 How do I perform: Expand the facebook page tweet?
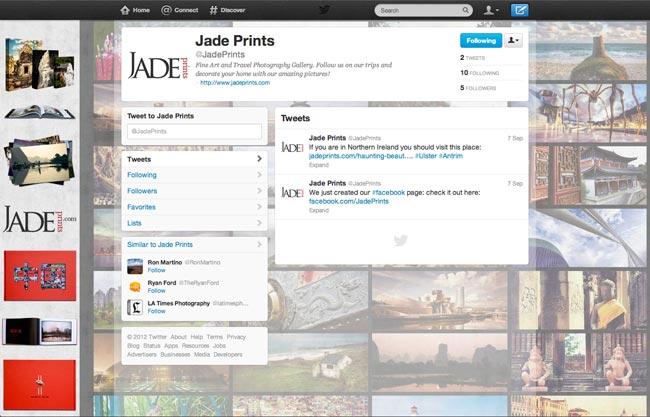319,211
